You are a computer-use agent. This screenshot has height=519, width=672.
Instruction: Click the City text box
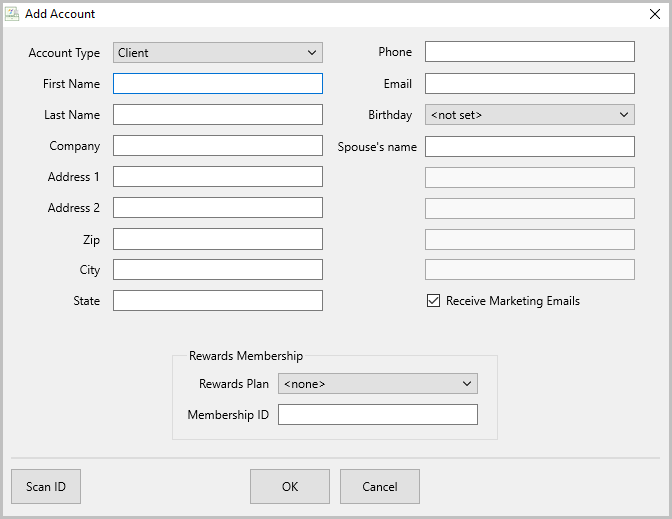pyautogui.click(x=218, y=270)
